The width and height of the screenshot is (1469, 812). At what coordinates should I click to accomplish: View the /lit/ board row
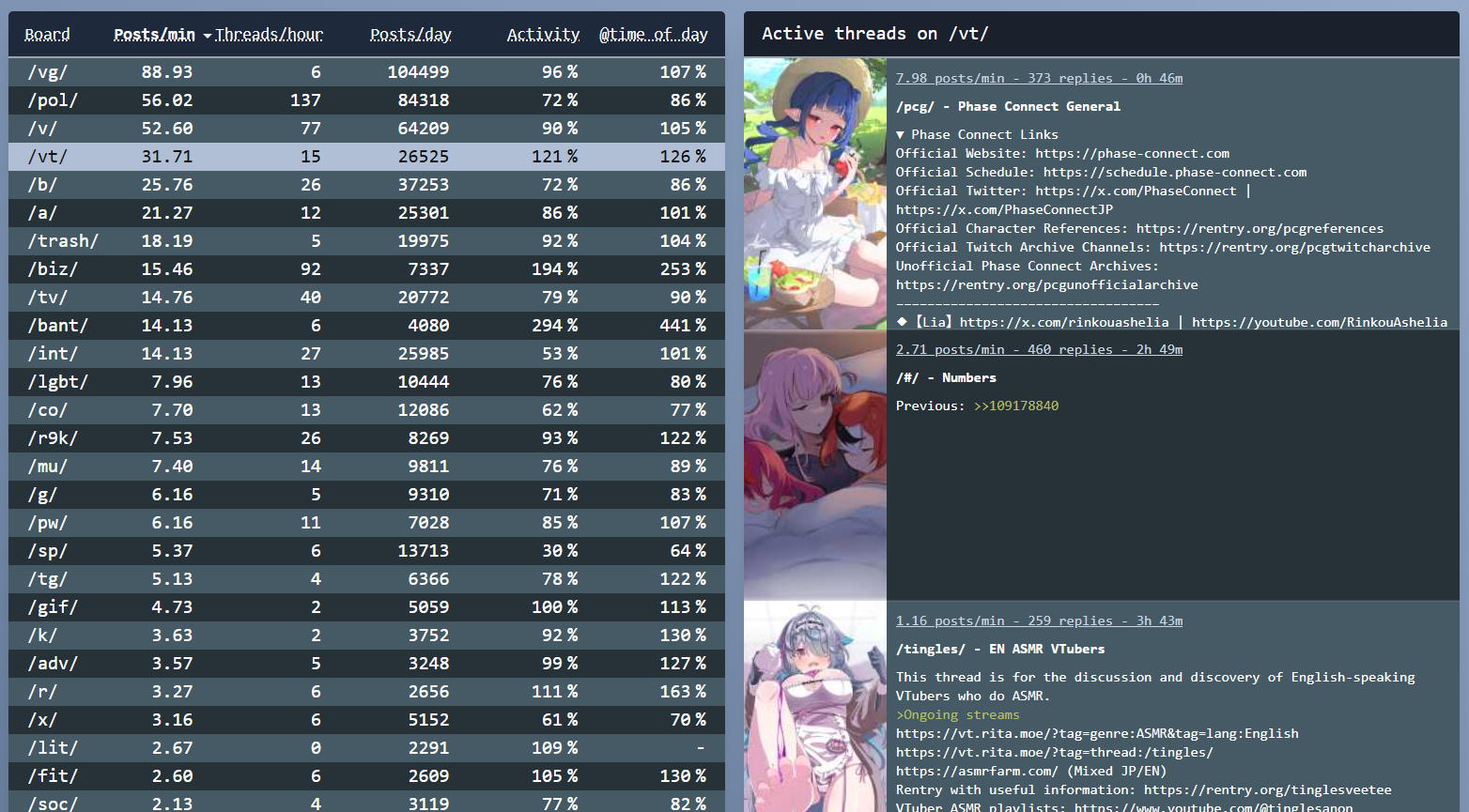coord(366,748)
